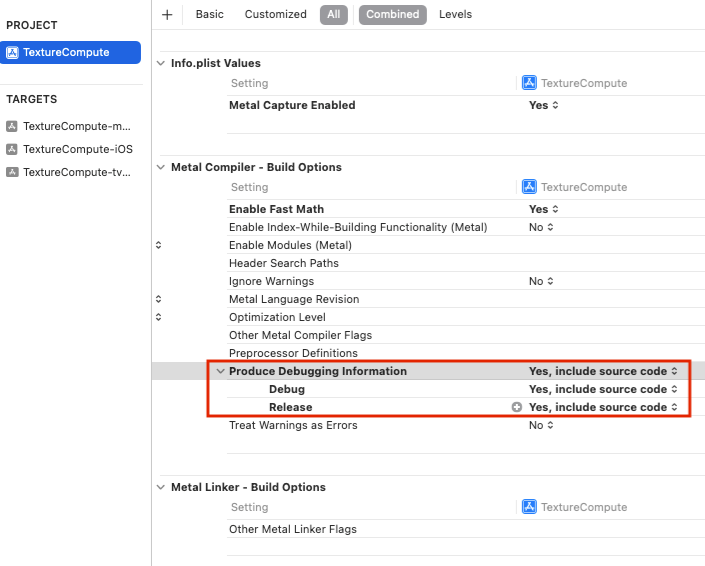705x566 pixels.
Task: Select the Preprocessor Definitions setting
Action: tap(293, 353)
